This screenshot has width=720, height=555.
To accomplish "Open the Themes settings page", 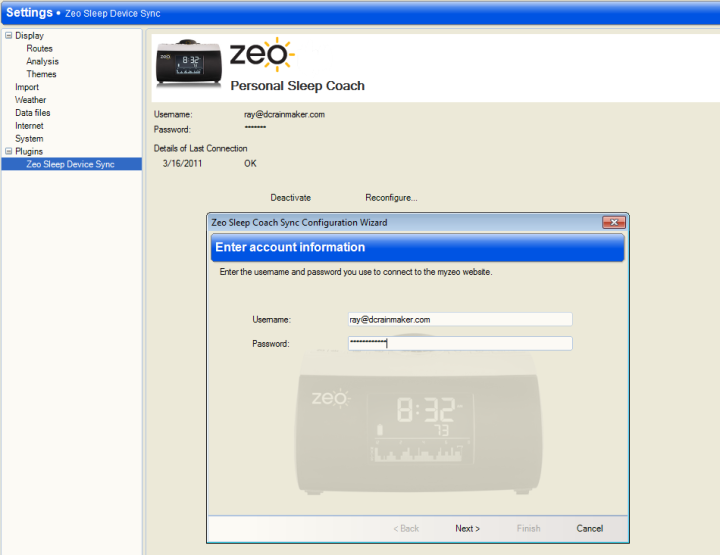I will [x=41, y=74].
